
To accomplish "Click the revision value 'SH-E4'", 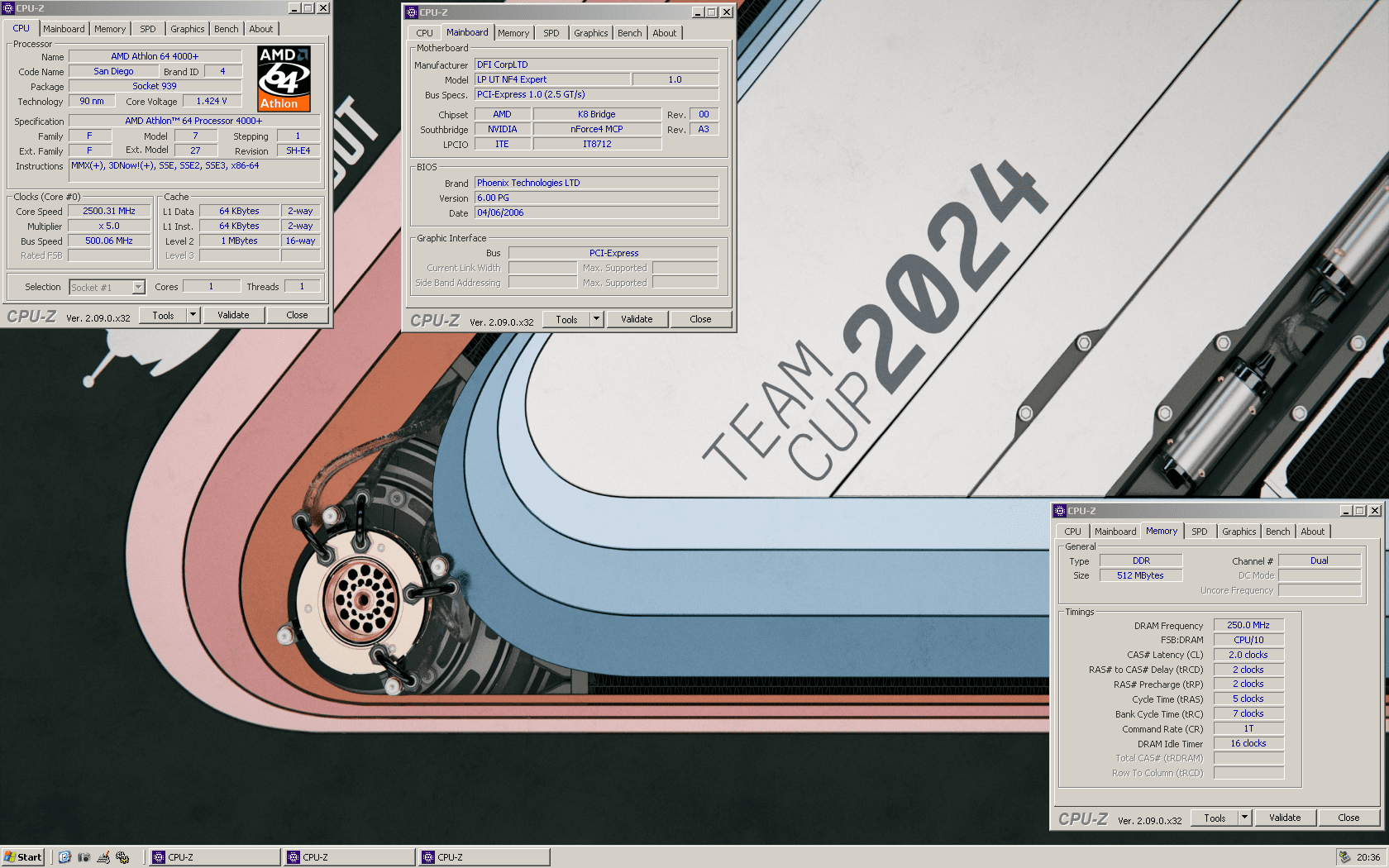I will point(298,150).
